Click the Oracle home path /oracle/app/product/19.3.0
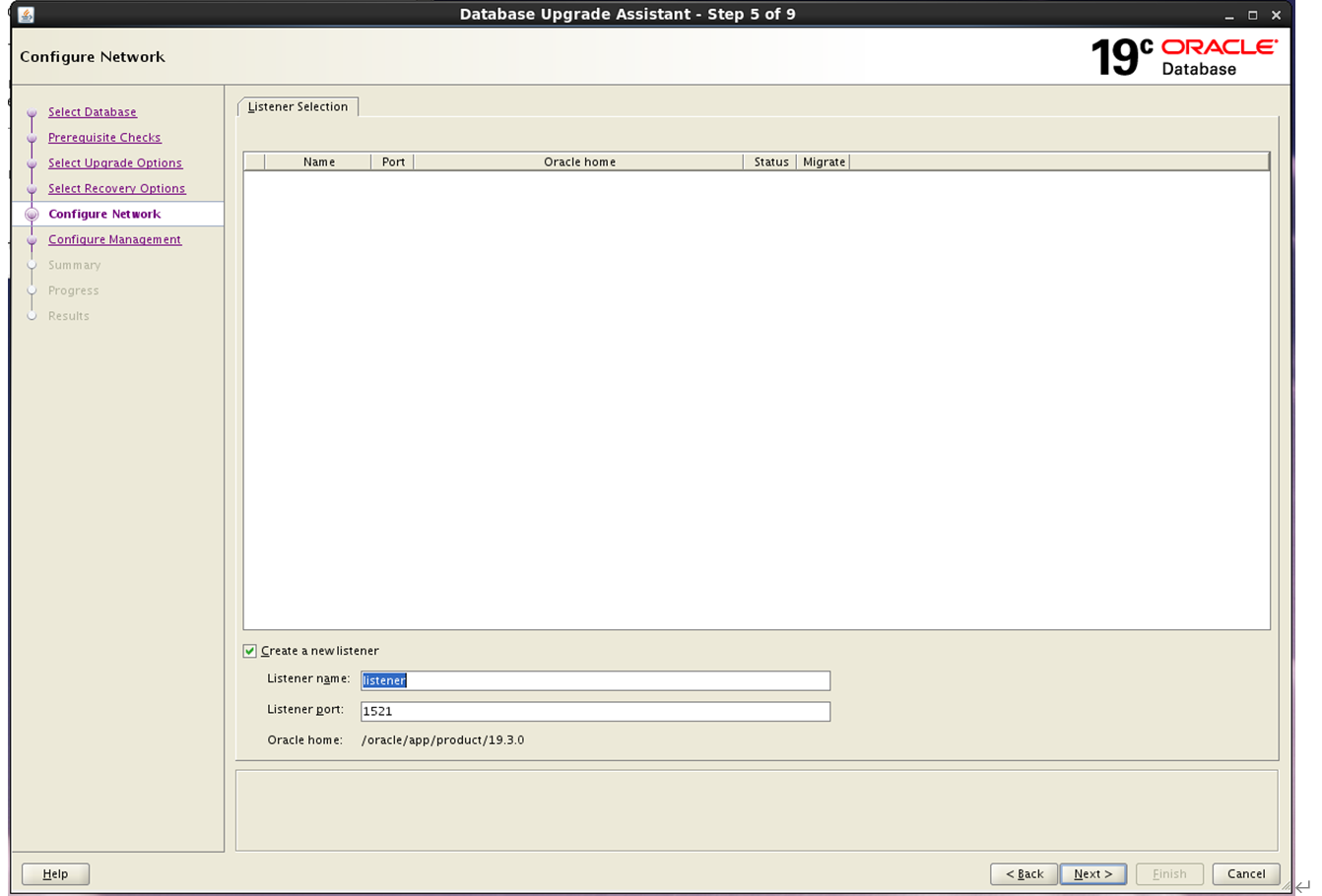This screenshot has width=1322, height=896. click(442, 740)
